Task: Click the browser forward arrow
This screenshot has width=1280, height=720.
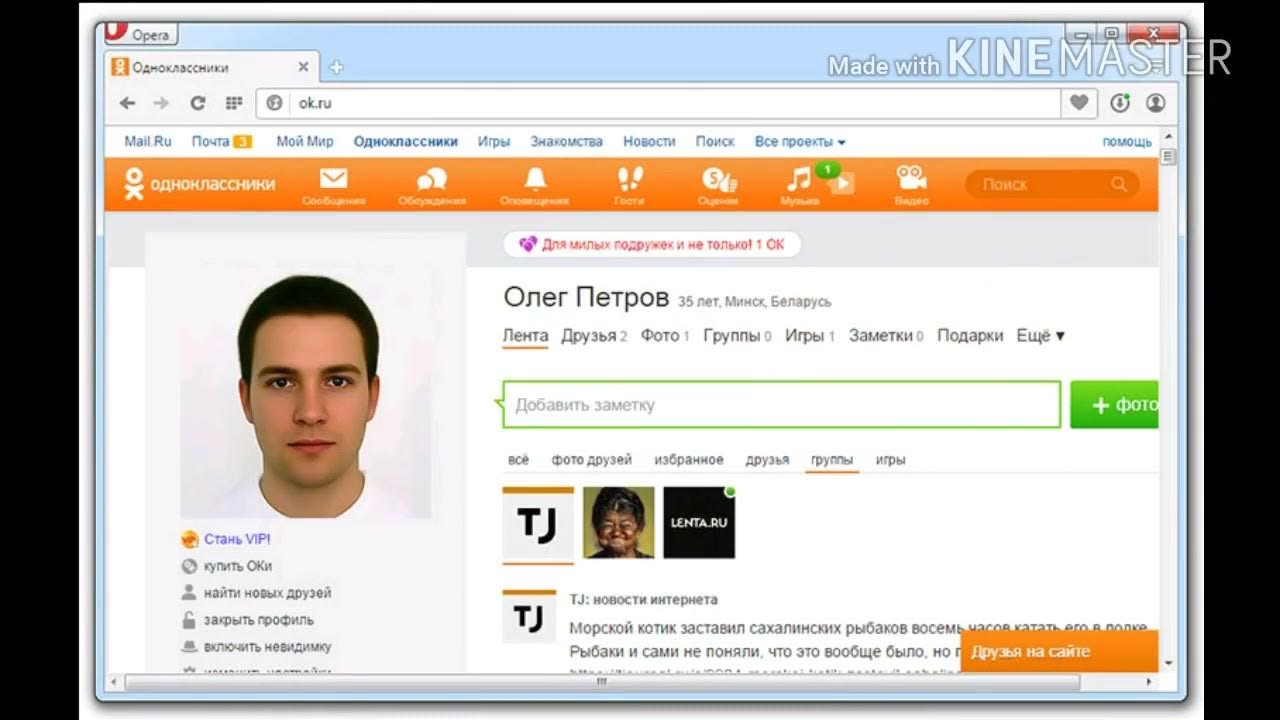Action: (x=161, y=103)
